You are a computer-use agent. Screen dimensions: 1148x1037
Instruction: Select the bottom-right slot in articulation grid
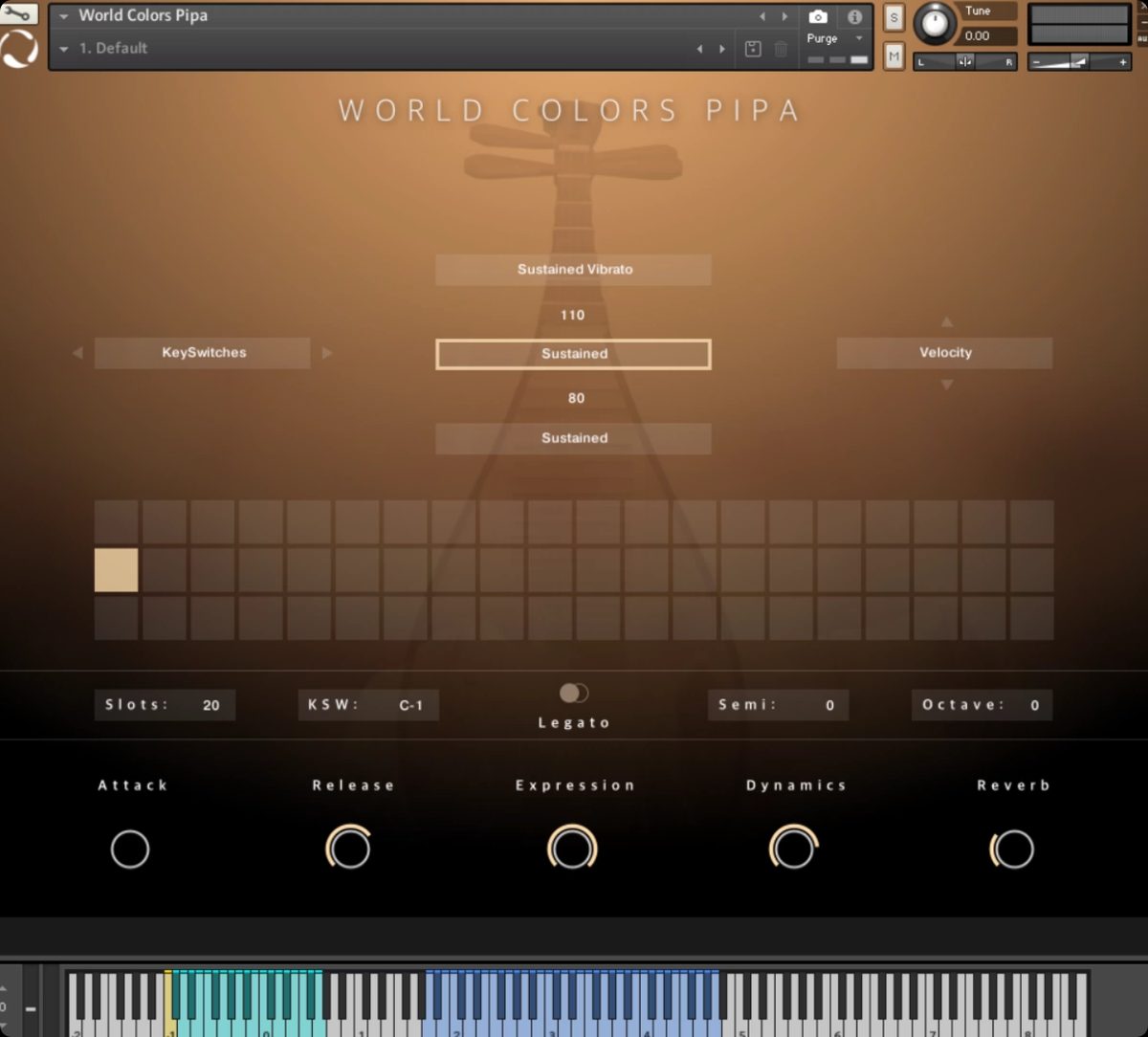coord(1031,618)
